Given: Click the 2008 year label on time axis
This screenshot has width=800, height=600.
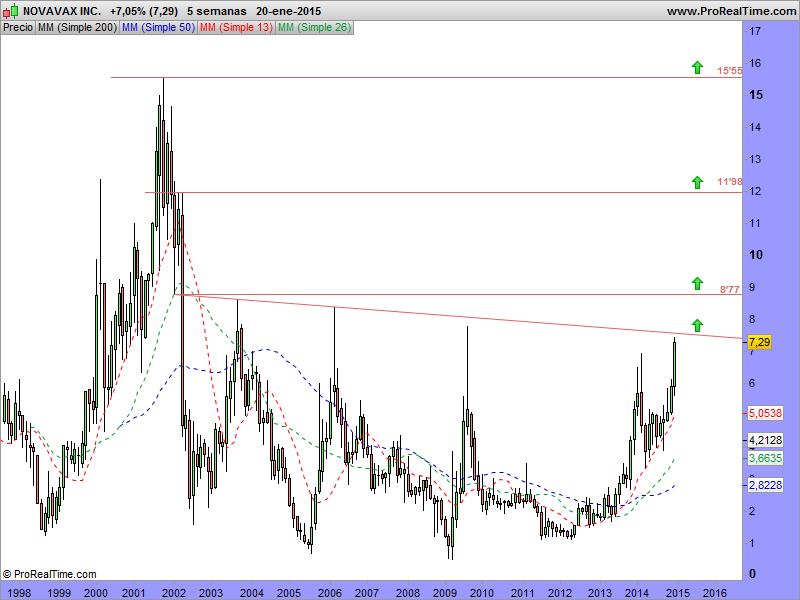Looking at the screenshot, I should pos(408,593).
